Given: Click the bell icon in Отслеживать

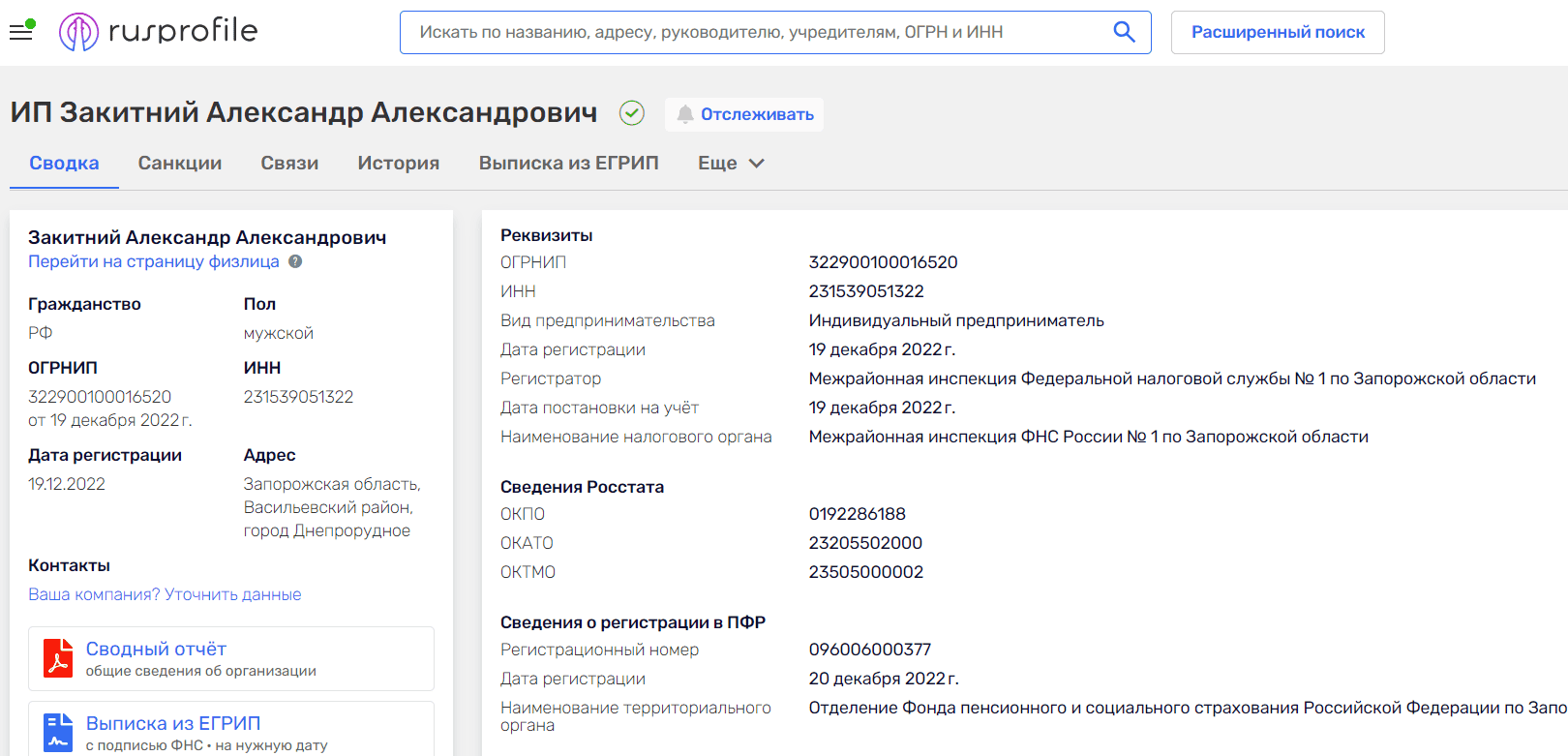Looking at the screenshot, I should [x=685, y=114].
